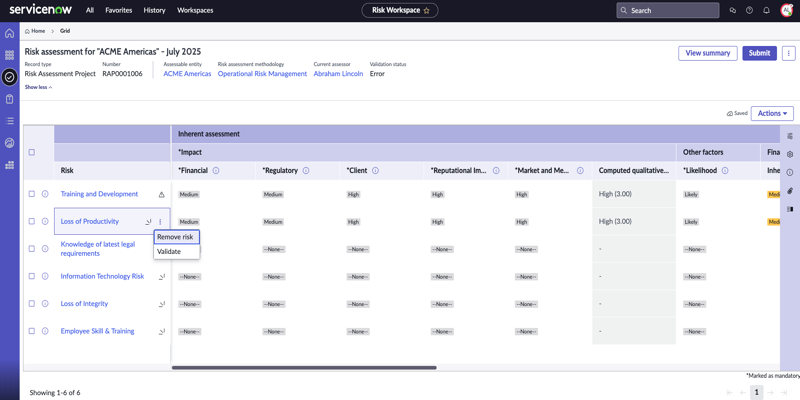The image size is (800, 400).
Task: Open the Favorites menu
Action: pos(118,10)
